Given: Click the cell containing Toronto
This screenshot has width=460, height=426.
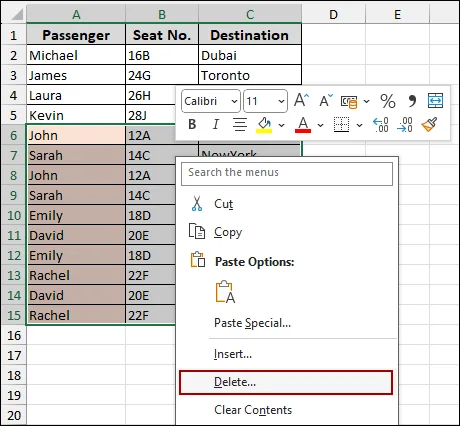Looking at the screenshot, I should tap(250, 75).
